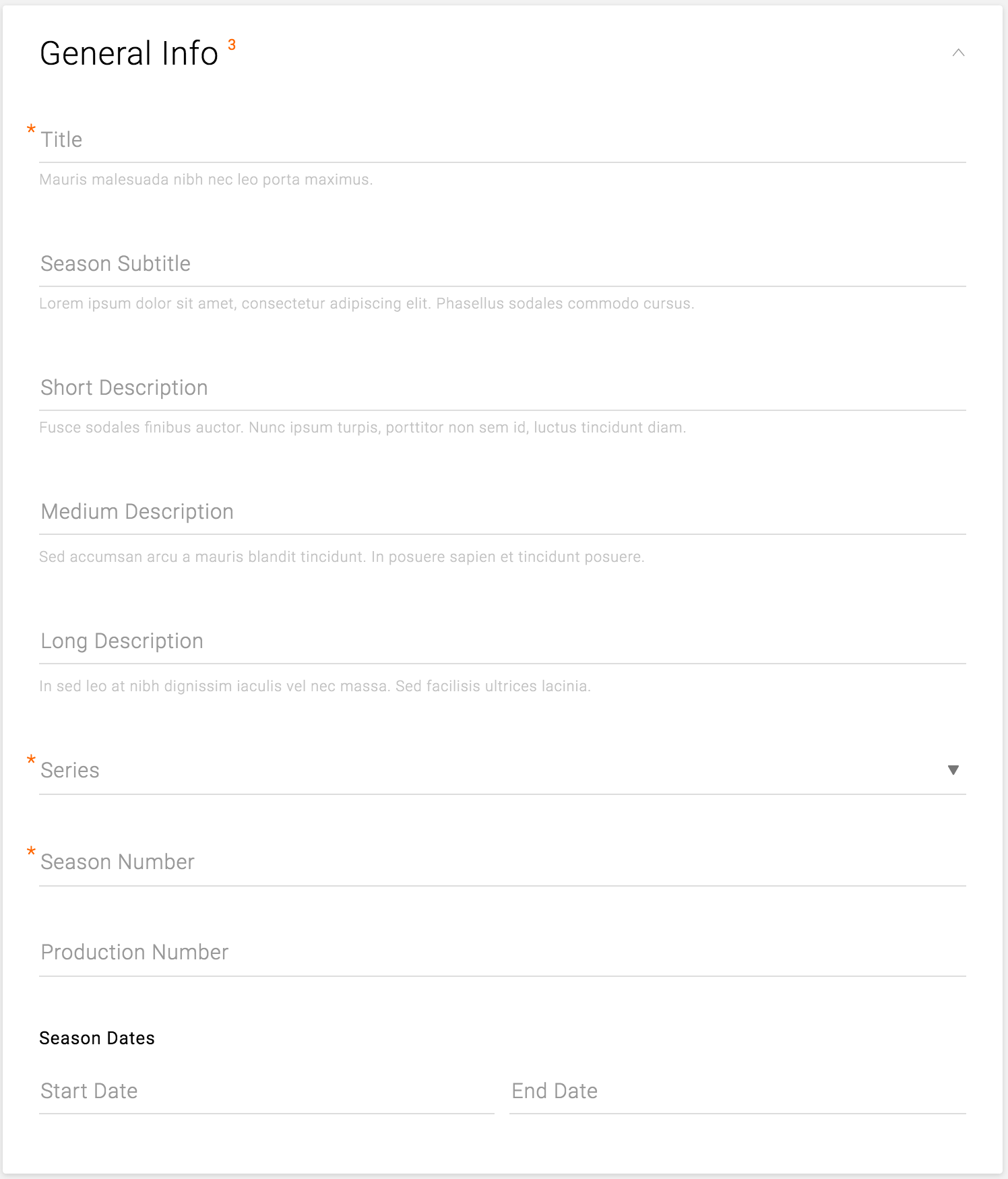Click the required asterisk beside Season Number
The image size is (1008, 1179).
pyautogui.click(x=31, y=852)
